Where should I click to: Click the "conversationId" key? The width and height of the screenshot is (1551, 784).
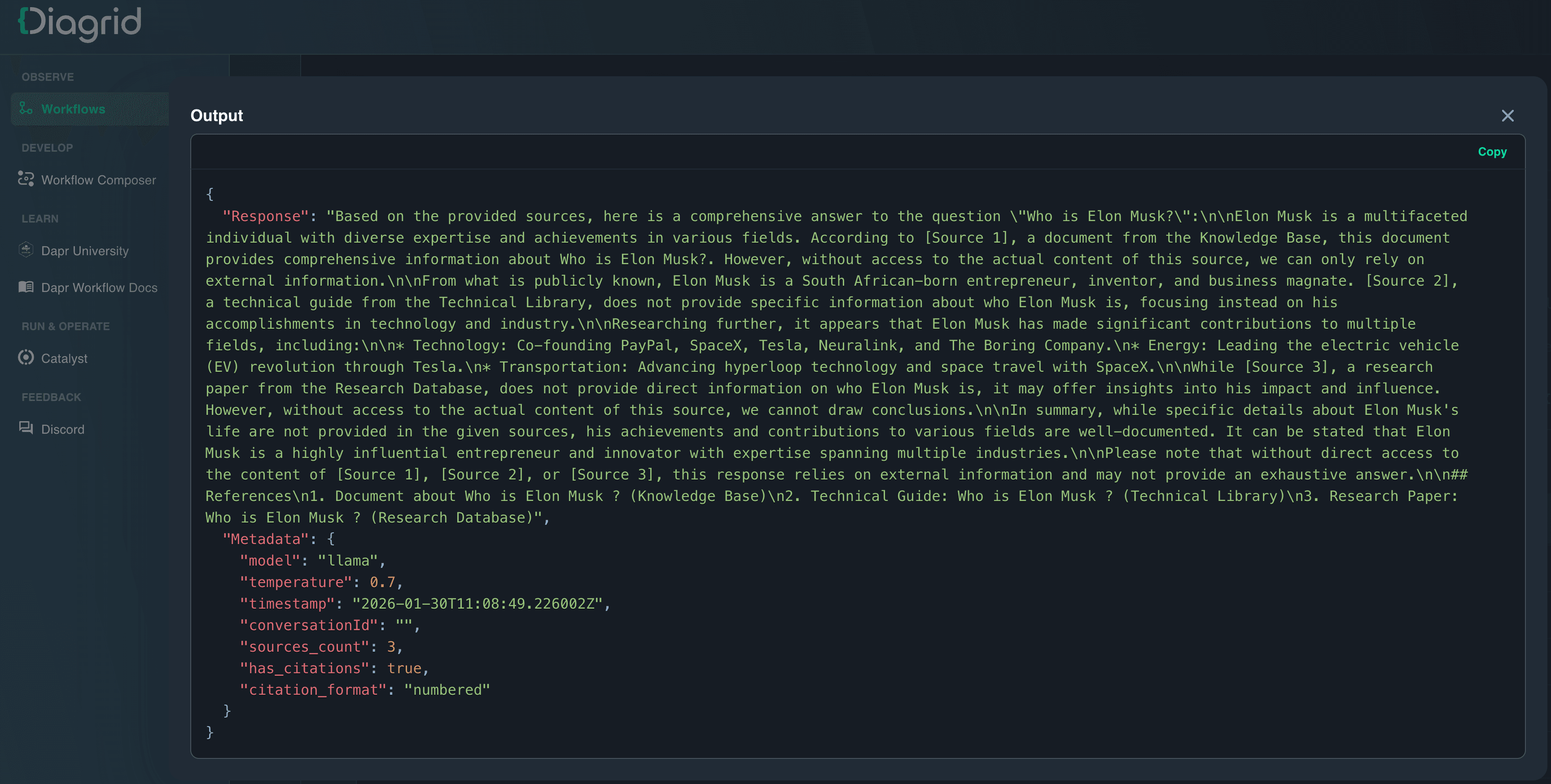pyautogui.click(x=309, y=626)
